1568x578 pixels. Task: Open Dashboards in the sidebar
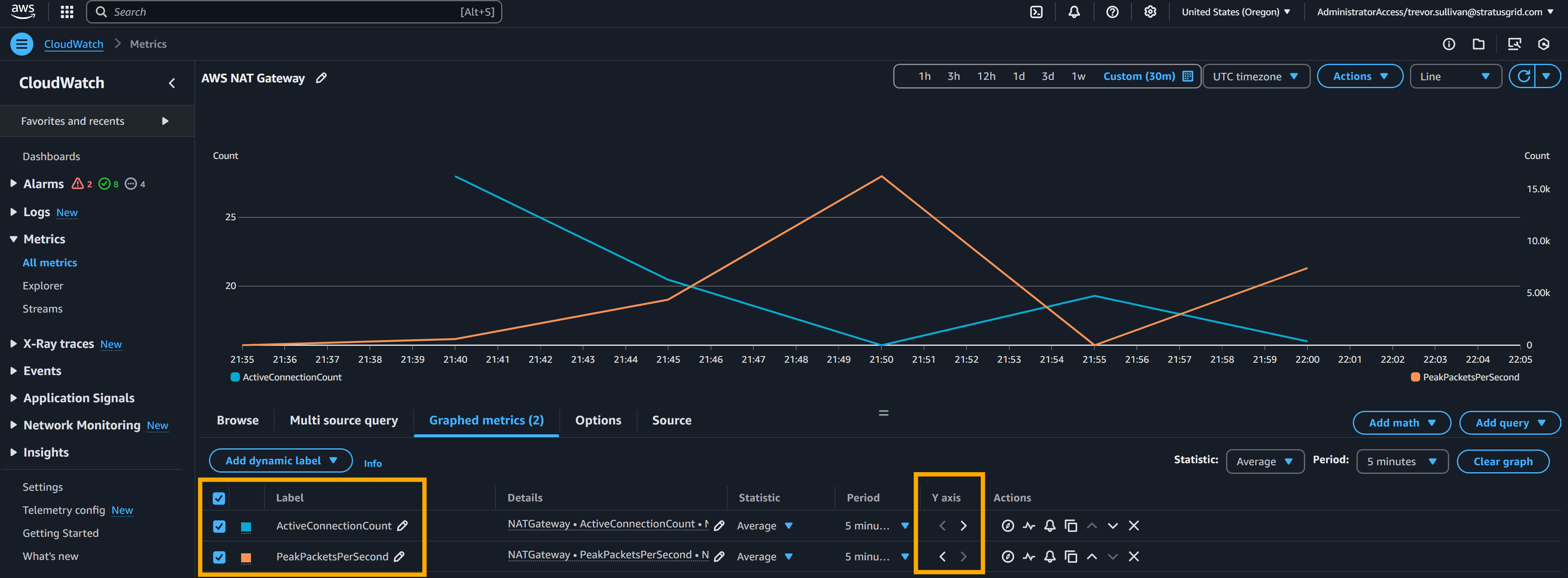[51, 156]
